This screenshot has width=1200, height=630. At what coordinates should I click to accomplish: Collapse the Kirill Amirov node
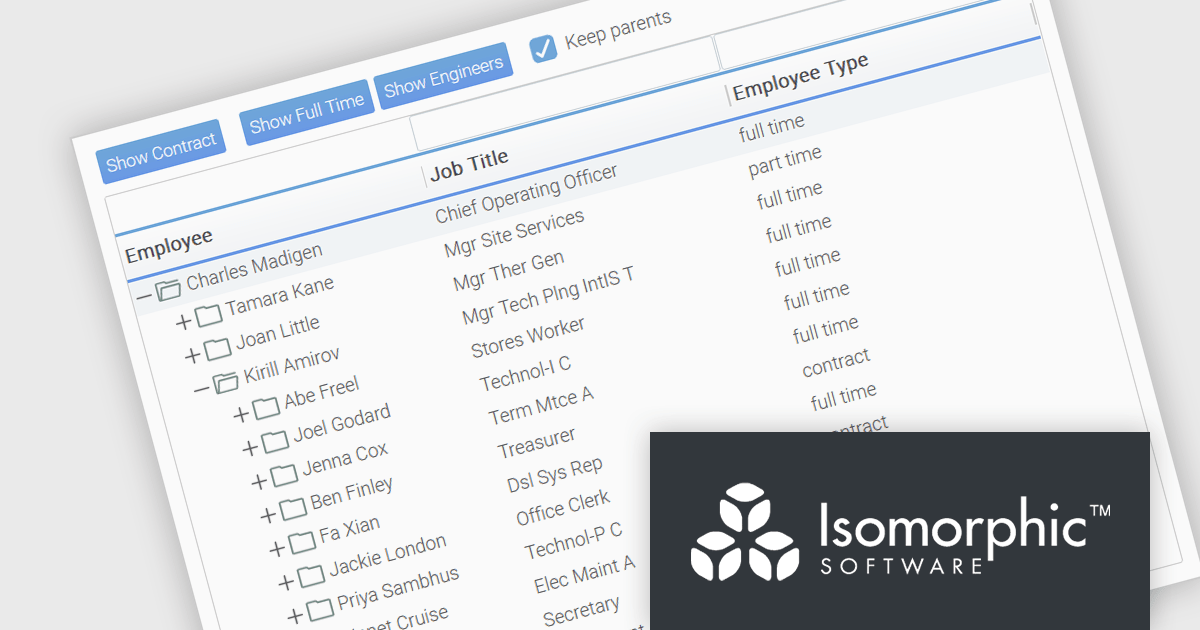point(202,388)
